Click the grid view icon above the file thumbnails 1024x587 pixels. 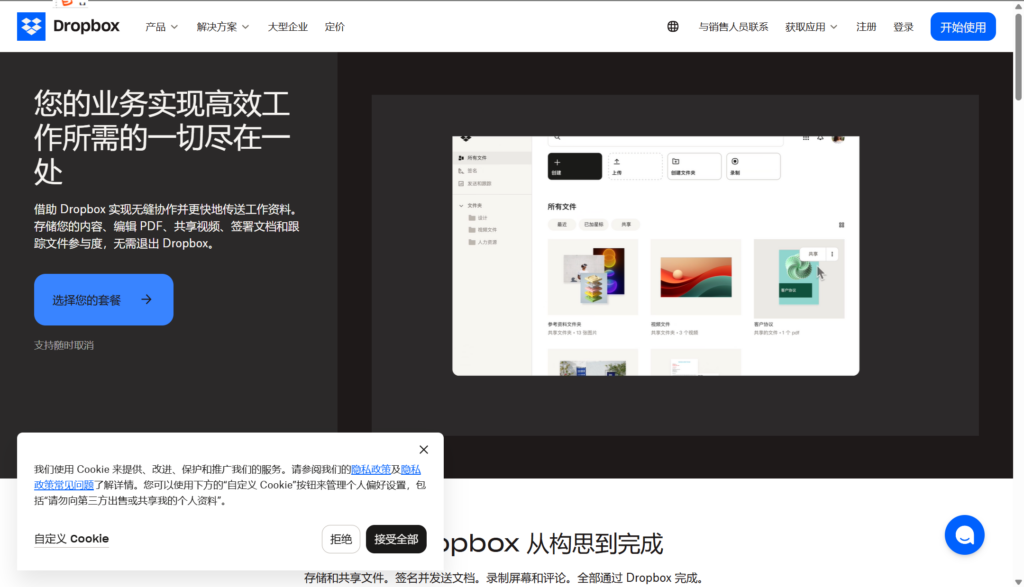coord(841,225)
